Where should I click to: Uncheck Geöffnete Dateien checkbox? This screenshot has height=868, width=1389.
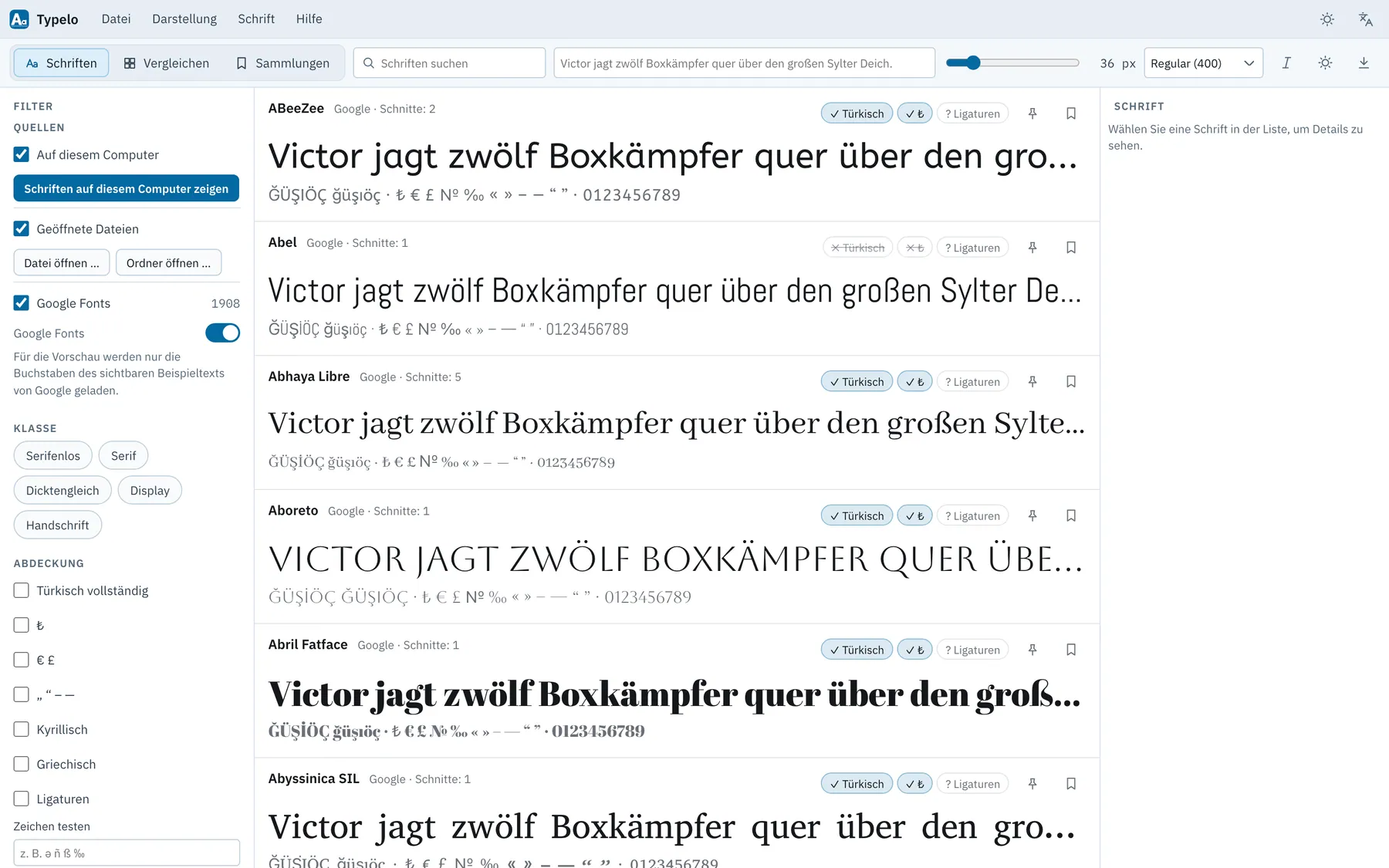[x=22, y=228]
